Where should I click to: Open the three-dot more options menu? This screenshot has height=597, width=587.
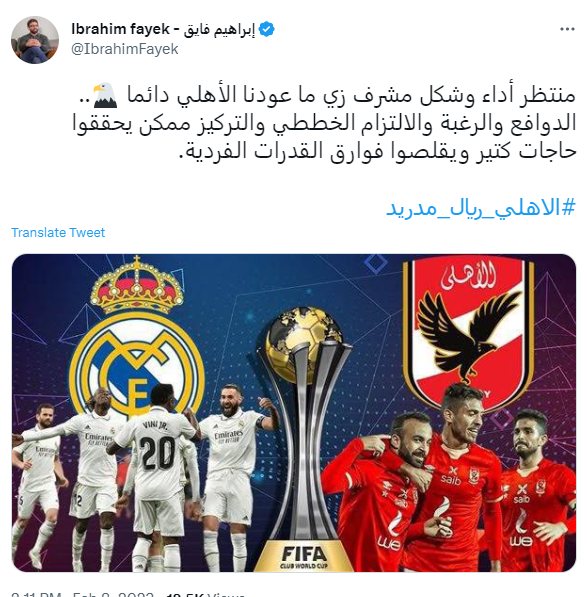[x=567, y=29]
